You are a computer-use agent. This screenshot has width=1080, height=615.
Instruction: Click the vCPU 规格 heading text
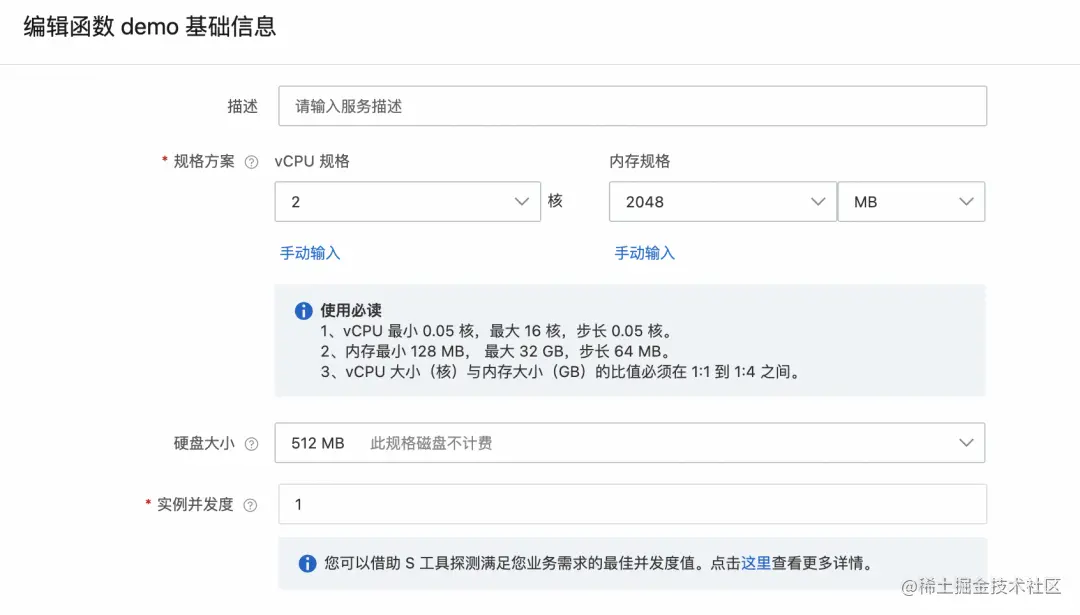pyautogui.click(x=312, y=161)
